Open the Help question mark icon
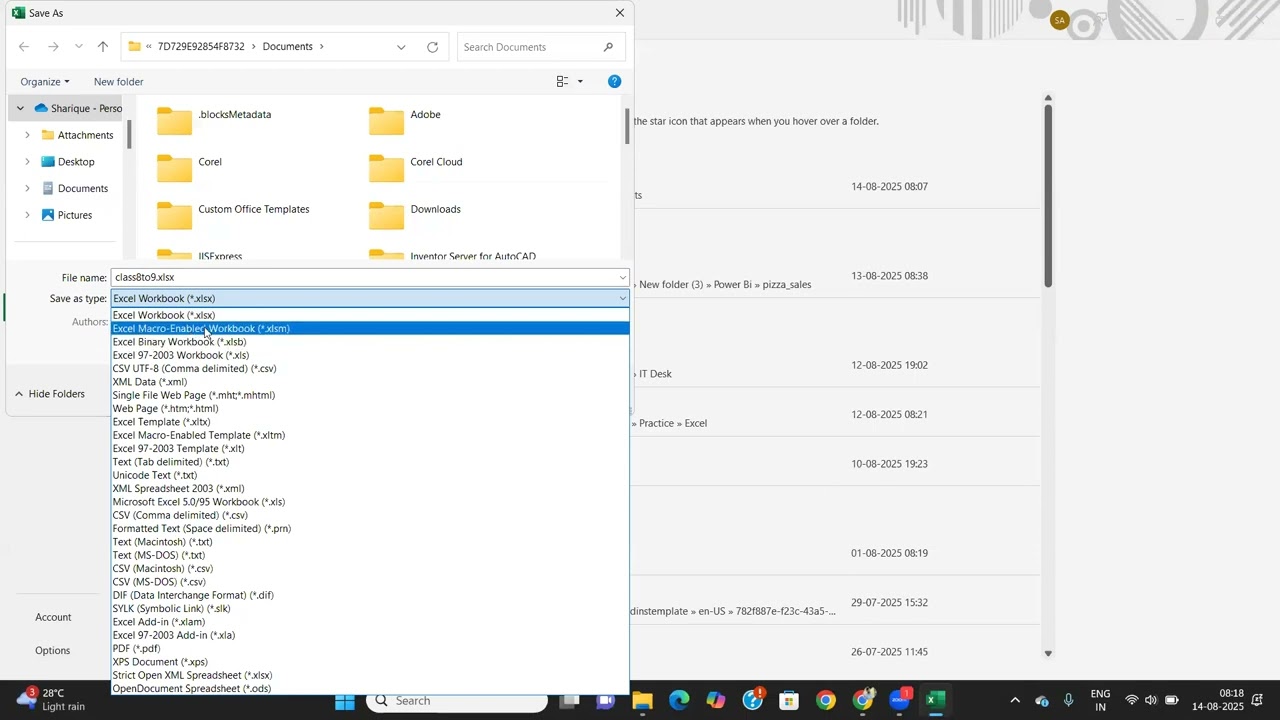This screenshot has height=720, width=1280. [615, 81]
